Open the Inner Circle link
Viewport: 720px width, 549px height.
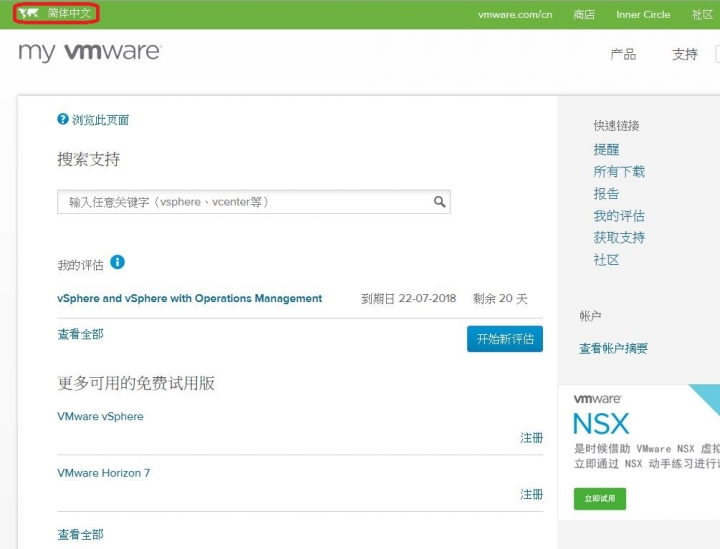(x=643, y=15)
